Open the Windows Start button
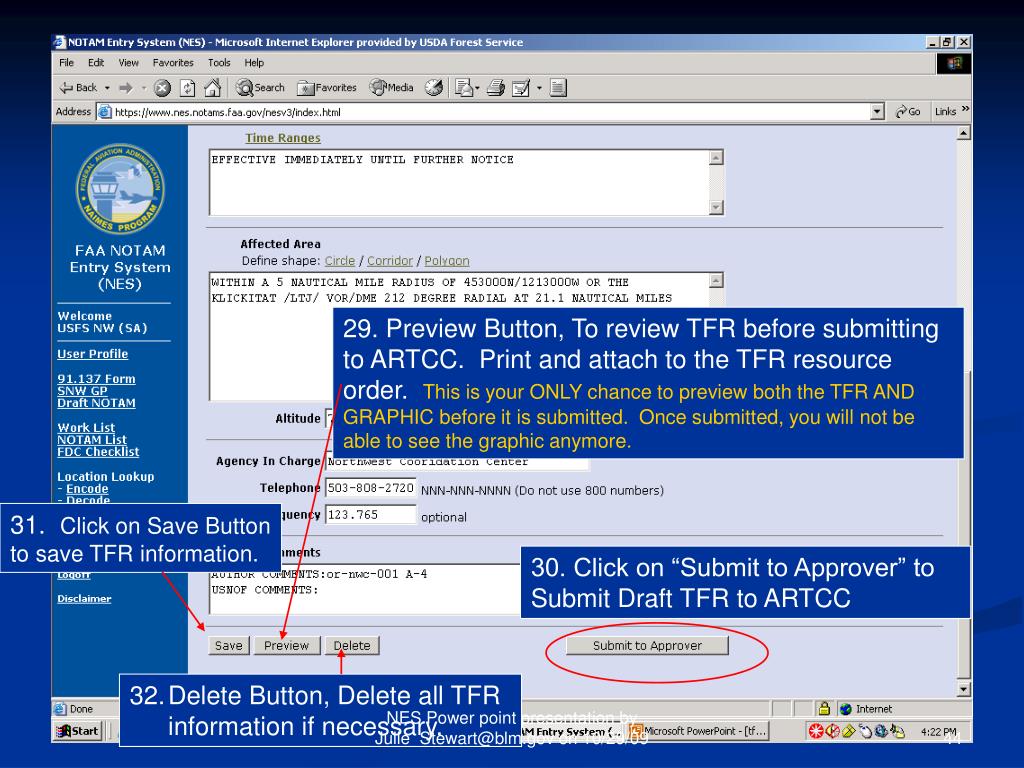1024x768 pixels. click(x=78, y=731)
